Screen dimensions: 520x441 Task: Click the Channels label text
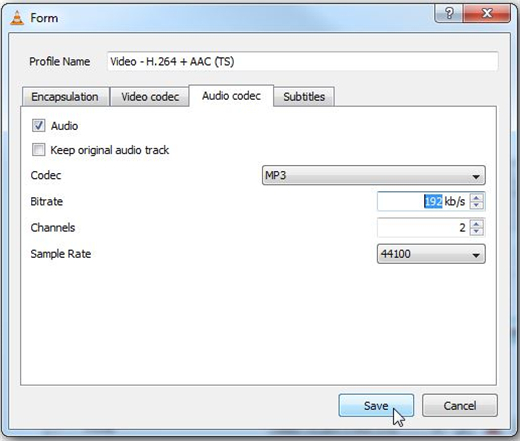click(x=53, y=228)
